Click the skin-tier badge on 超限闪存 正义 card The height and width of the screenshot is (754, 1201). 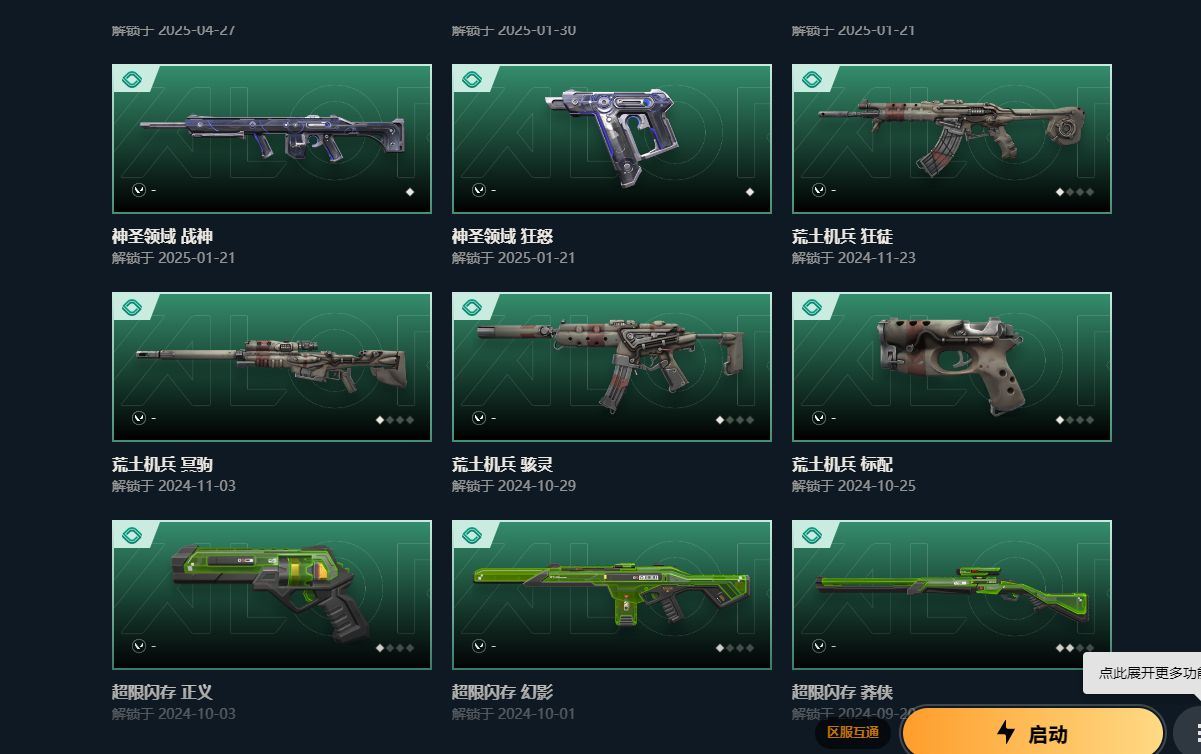coord(131,536)
